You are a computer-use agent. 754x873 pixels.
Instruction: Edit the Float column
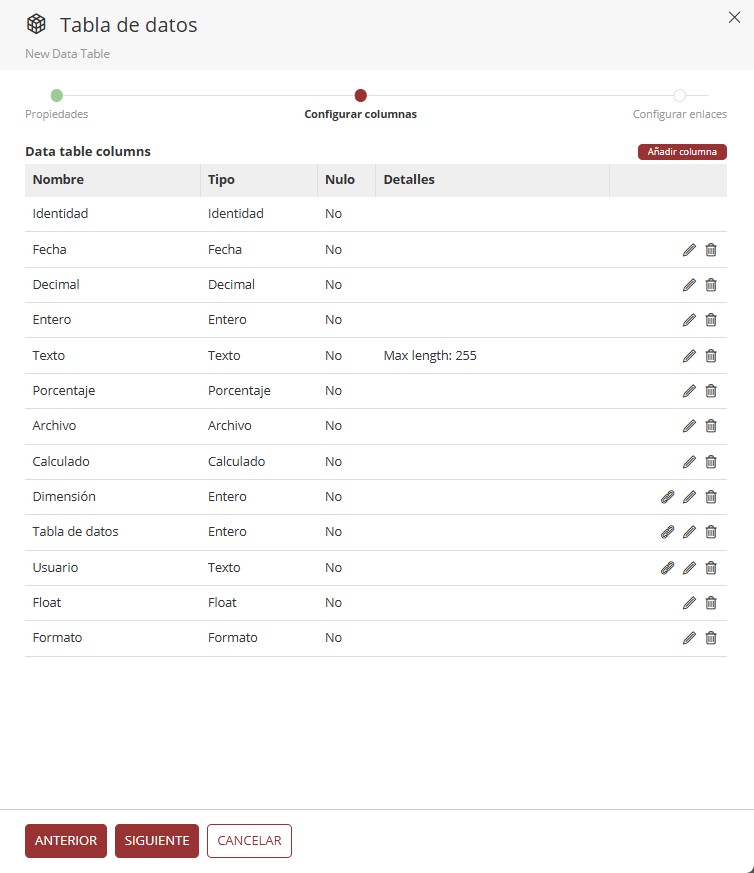pos(689,603)
